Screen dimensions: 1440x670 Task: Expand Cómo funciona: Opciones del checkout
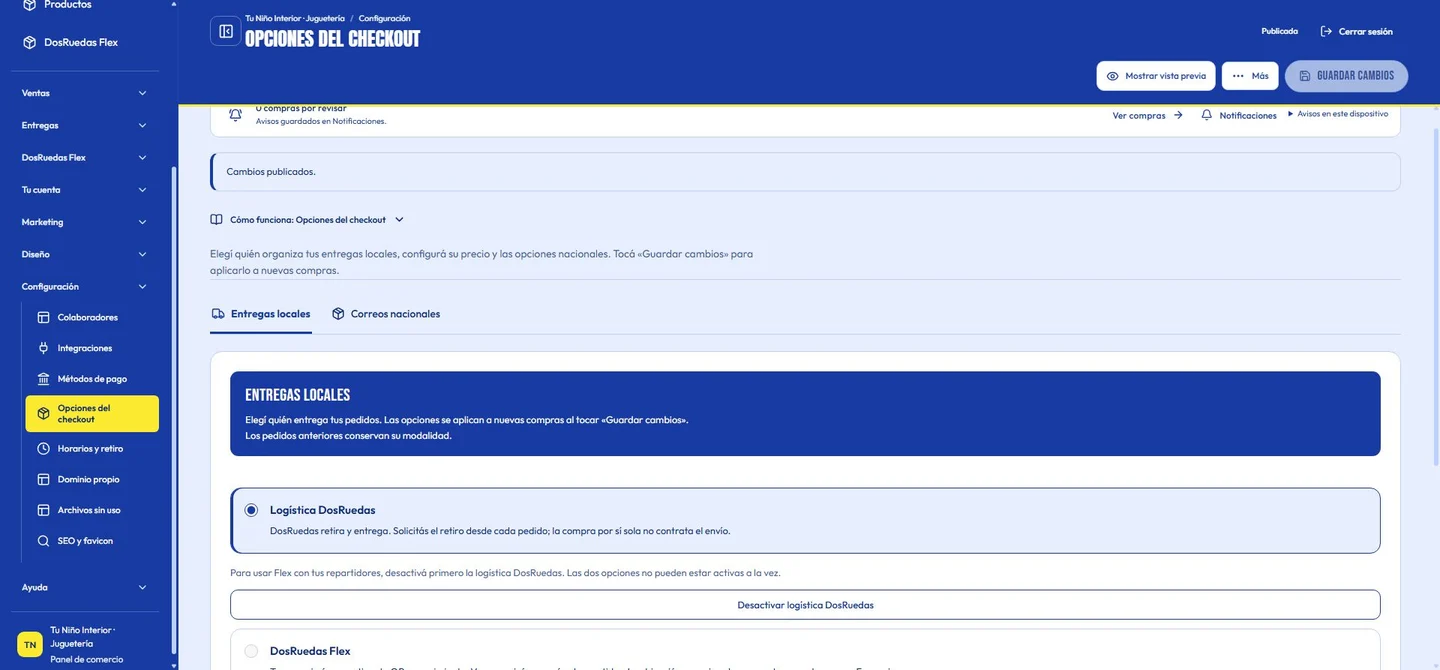point(307,219)
